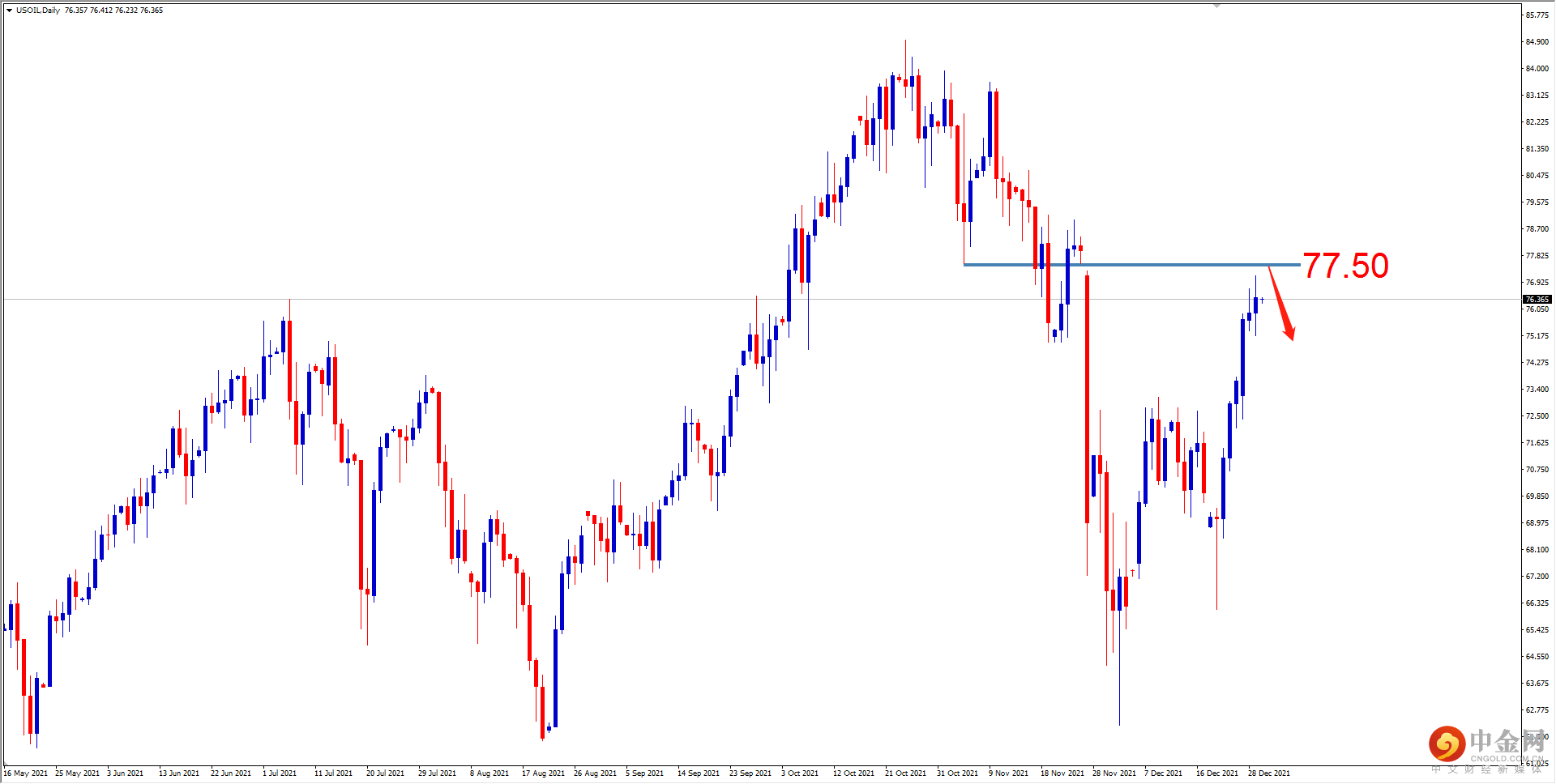
Task: Click the 66.325 price axis label
Action: [1537, 603]
